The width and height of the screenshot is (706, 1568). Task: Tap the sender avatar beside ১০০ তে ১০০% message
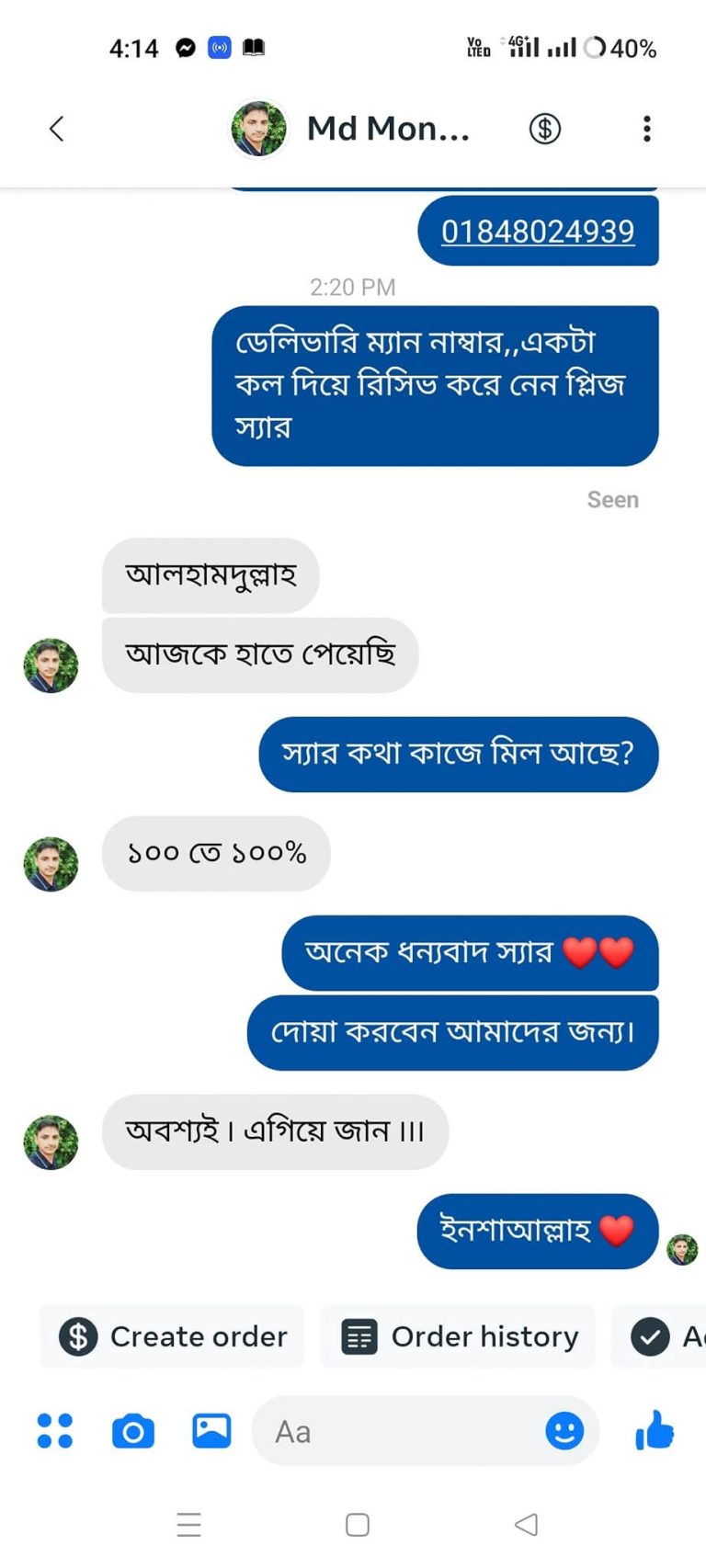pyautogui.click(x=51, y=864)
